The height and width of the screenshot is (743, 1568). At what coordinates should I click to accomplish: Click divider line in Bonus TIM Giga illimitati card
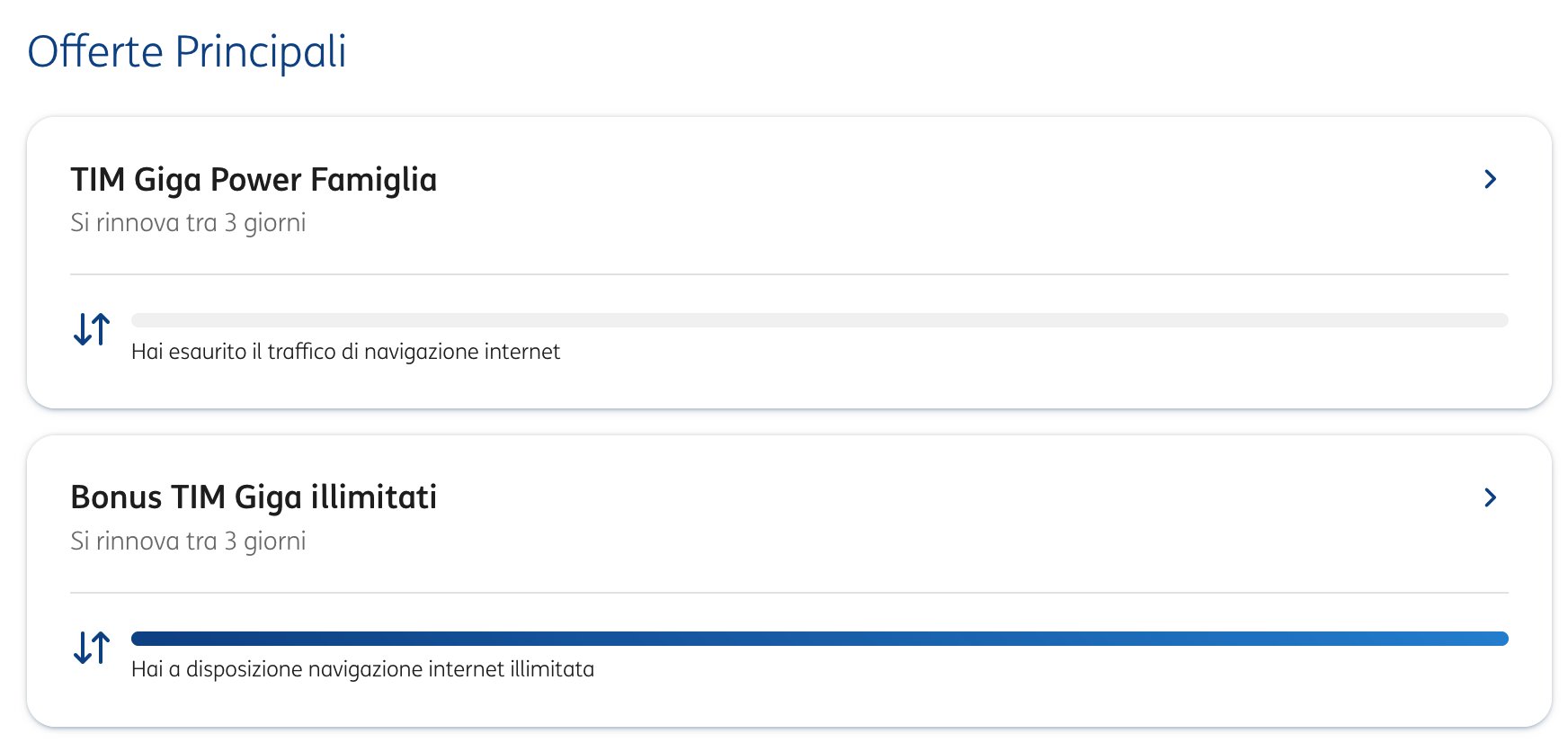[x=788, y=593]
